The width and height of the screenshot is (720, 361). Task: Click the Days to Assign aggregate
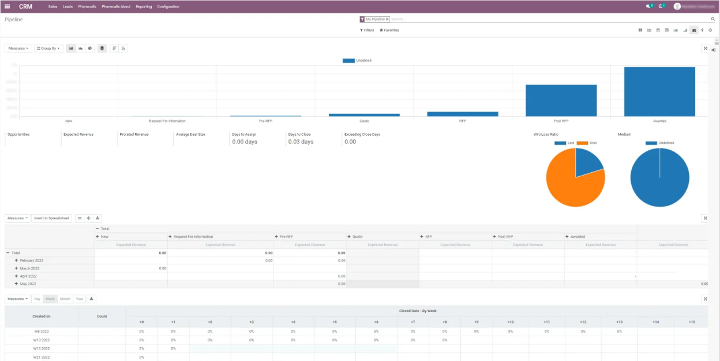[x=257, y=138]
